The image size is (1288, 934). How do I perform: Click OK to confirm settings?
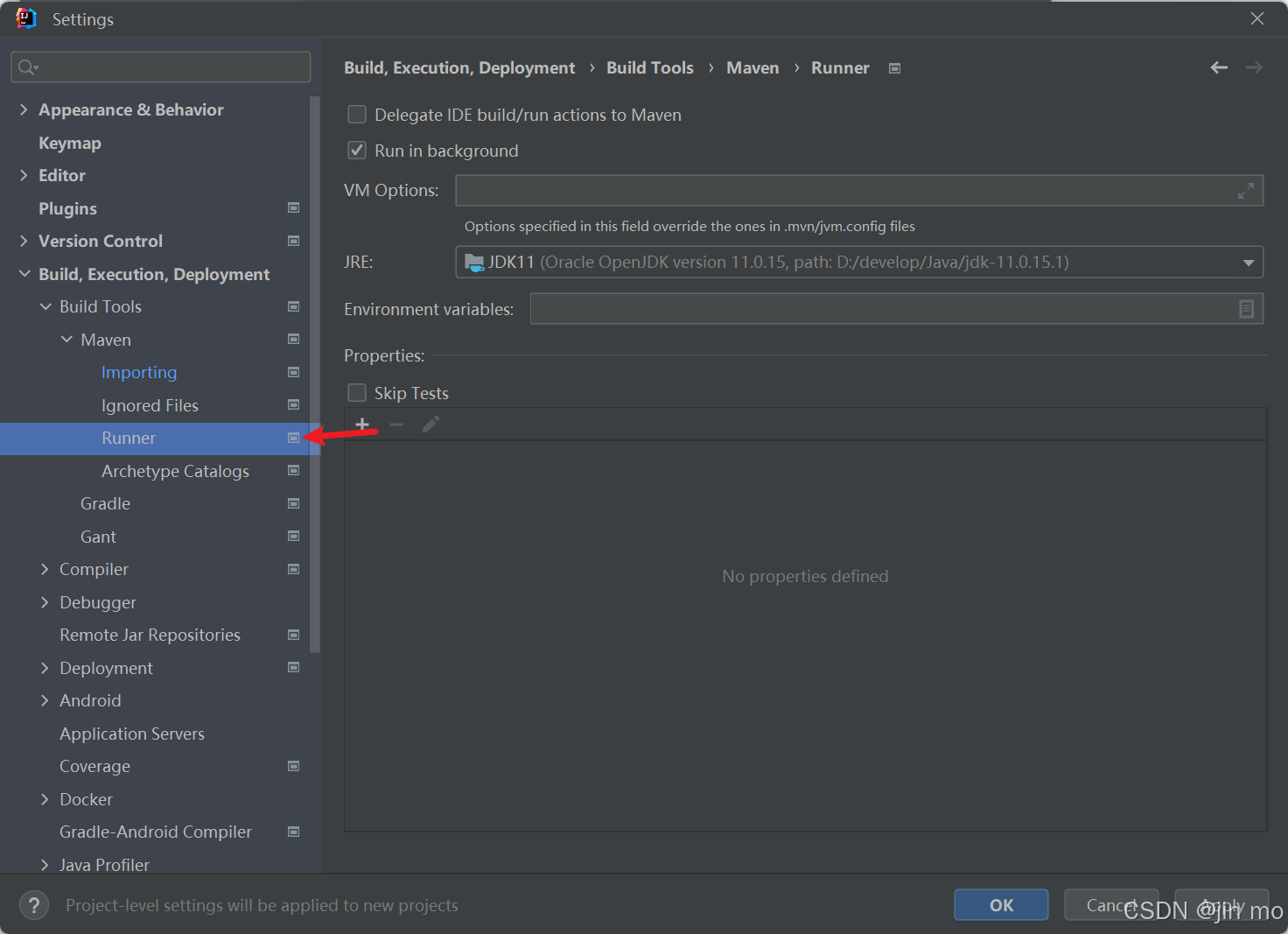coord(1001,905)
